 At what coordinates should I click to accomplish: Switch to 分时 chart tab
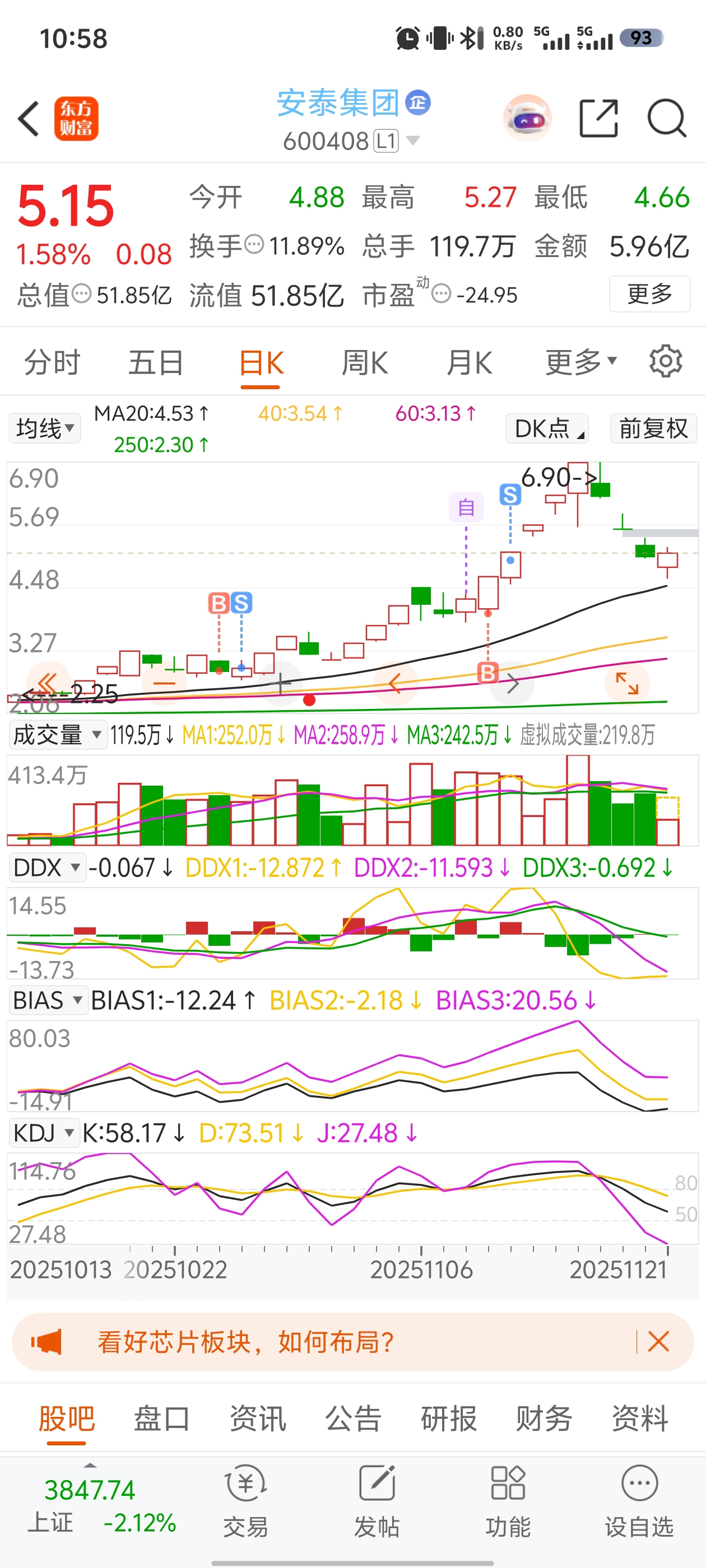coord(52,363)
